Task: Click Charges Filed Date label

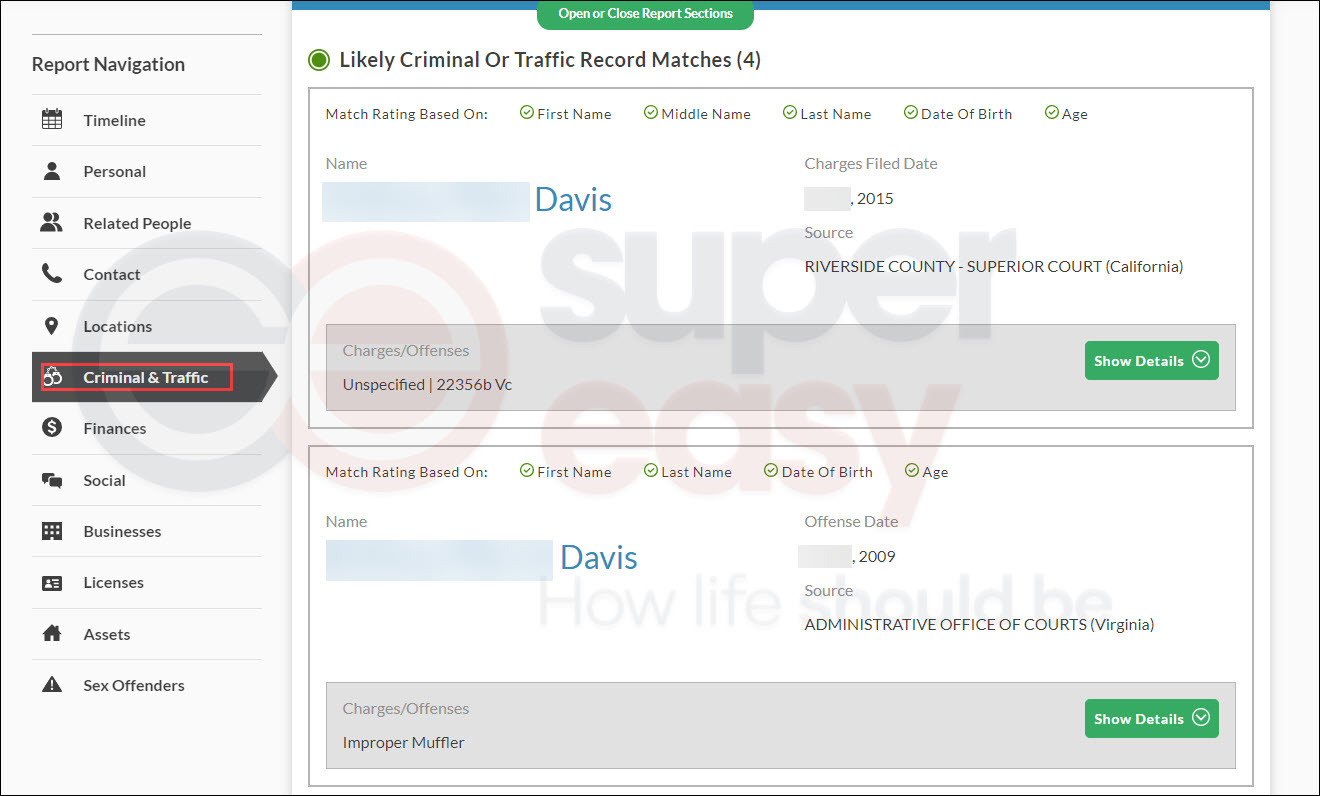Action: [871, 163]
